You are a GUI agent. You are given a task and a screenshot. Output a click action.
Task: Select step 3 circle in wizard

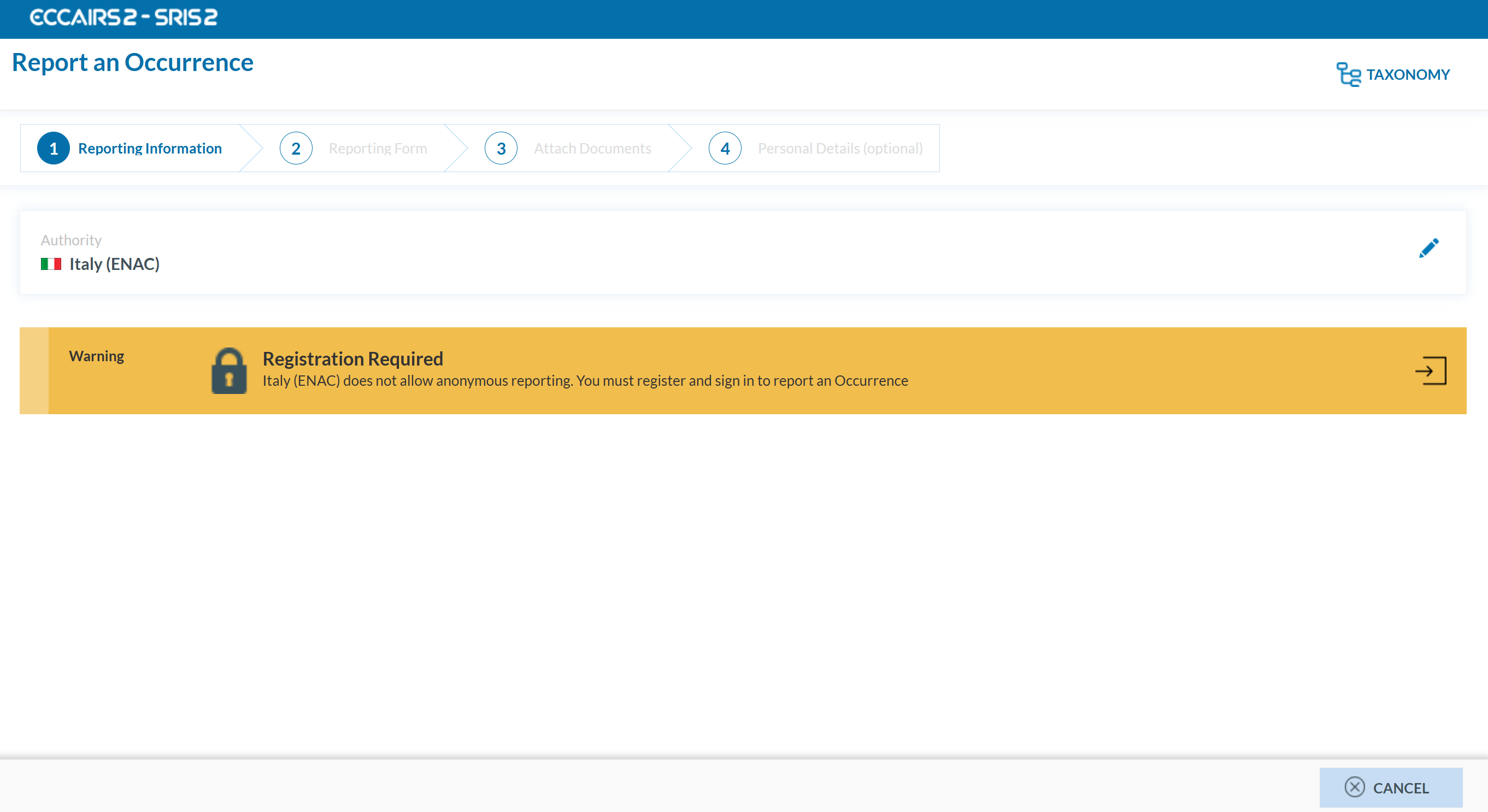coord(501,149)
